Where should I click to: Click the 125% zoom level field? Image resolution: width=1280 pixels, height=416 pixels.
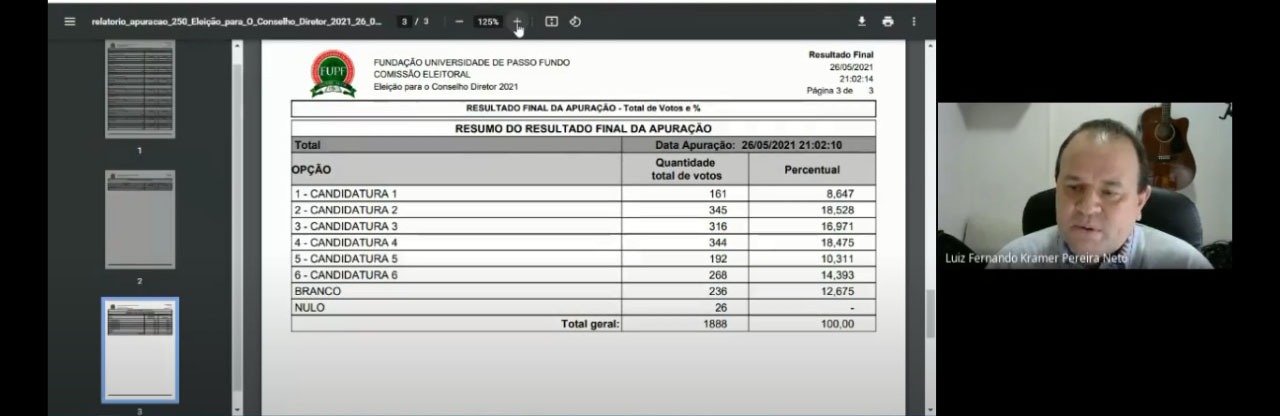click(488, 21)
